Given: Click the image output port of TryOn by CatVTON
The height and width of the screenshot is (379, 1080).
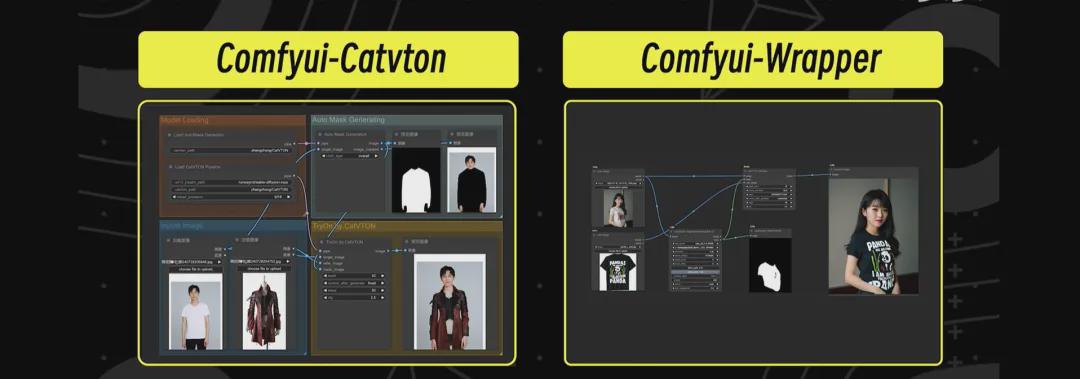Looking at the screenshot, I should (388, 251).
